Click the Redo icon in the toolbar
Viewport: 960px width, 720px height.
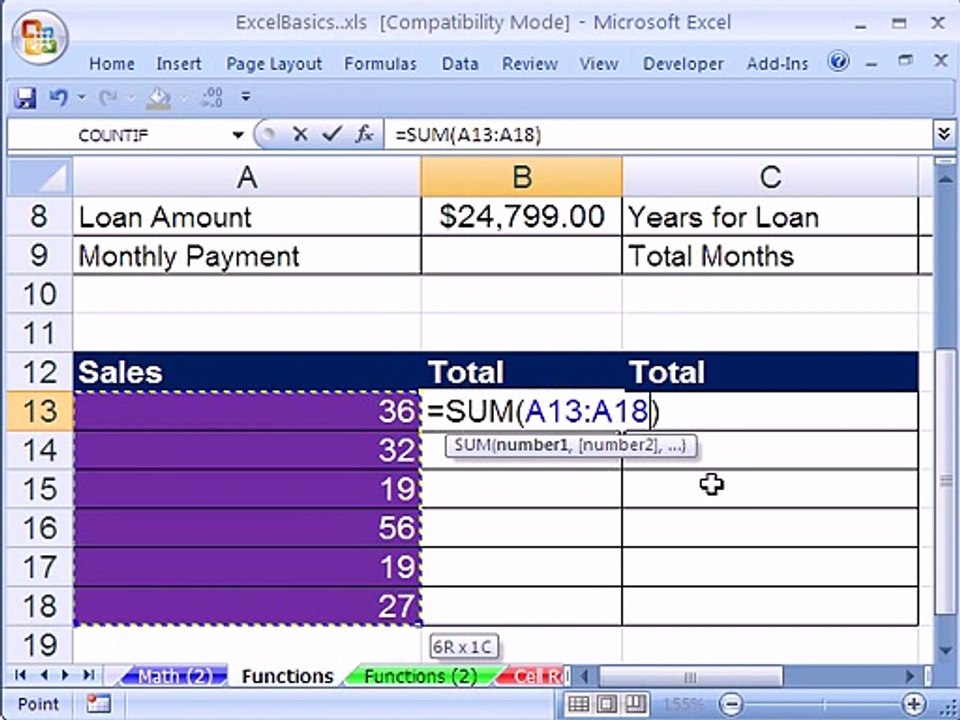(108, 97)
